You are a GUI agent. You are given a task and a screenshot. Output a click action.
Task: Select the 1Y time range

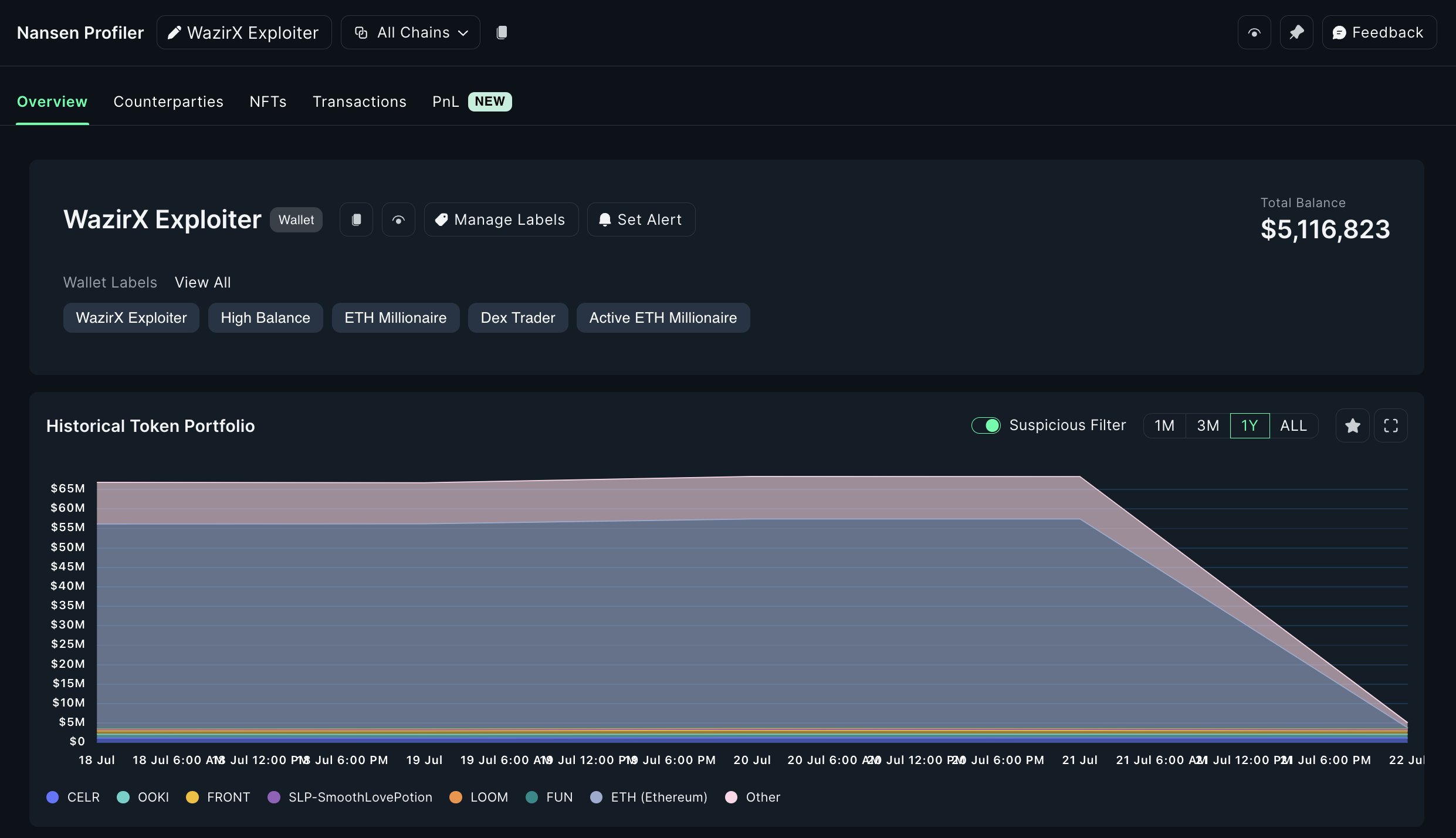[1250, 425]
